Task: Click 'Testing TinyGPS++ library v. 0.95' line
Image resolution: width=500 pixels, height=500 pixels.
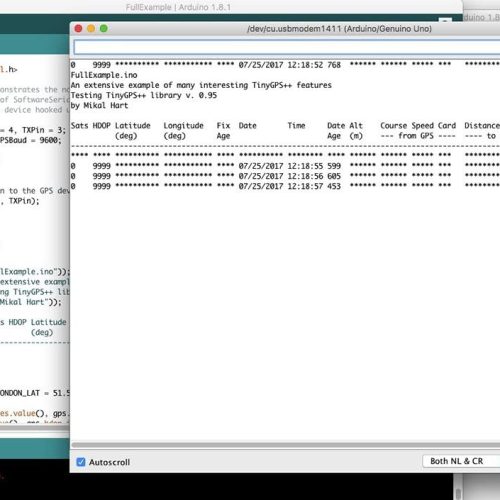Action: [144, 95]
